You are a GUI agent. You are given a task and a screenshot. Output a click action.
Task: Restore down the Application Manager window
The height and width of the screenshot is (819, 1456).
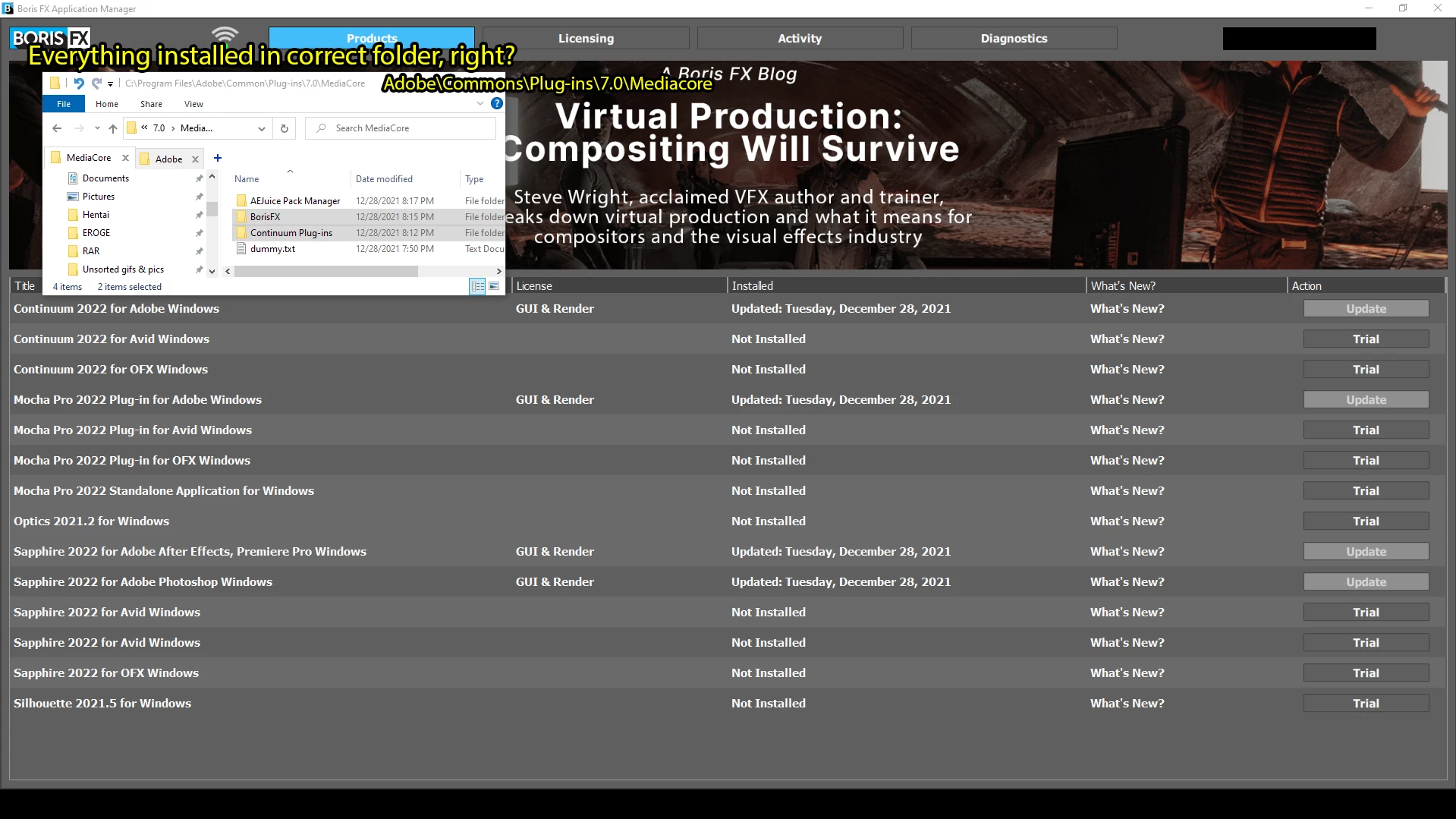[x=1402, y=8]
